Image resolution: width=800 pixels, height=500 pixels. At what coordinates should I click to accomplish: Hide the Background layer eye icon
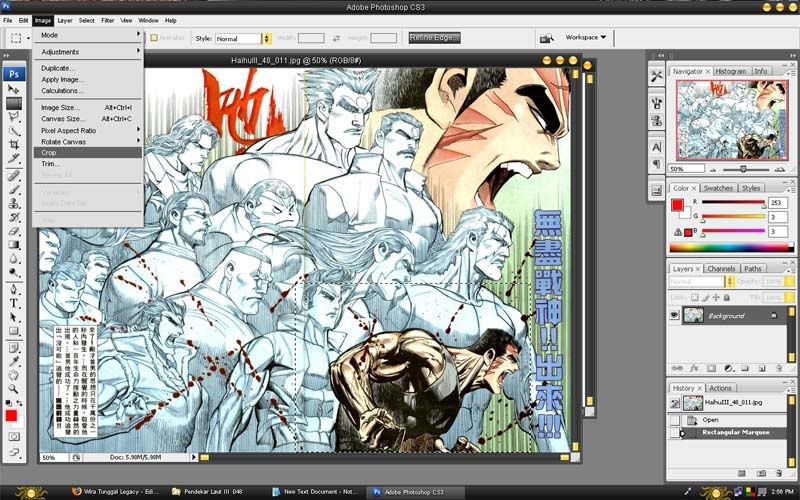(x=674, y=315)
